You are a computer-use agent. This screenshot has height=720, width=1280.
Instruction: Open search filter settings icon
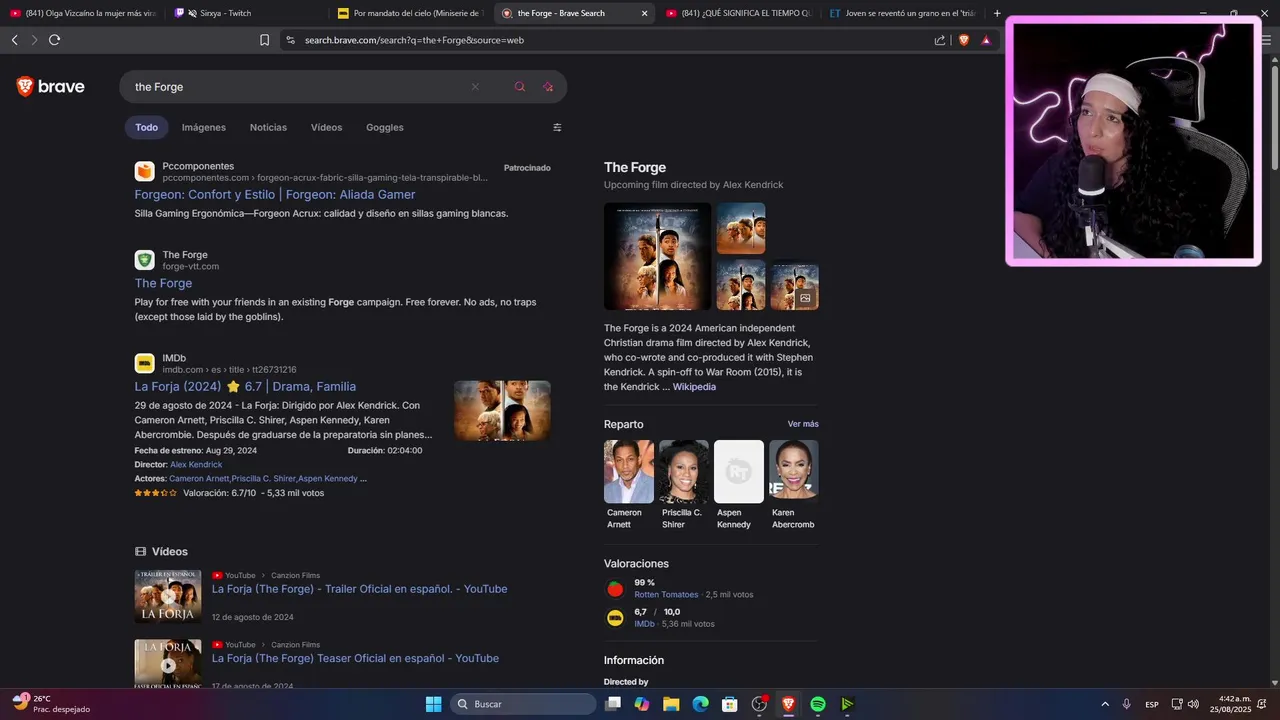[x=557, y=127]
